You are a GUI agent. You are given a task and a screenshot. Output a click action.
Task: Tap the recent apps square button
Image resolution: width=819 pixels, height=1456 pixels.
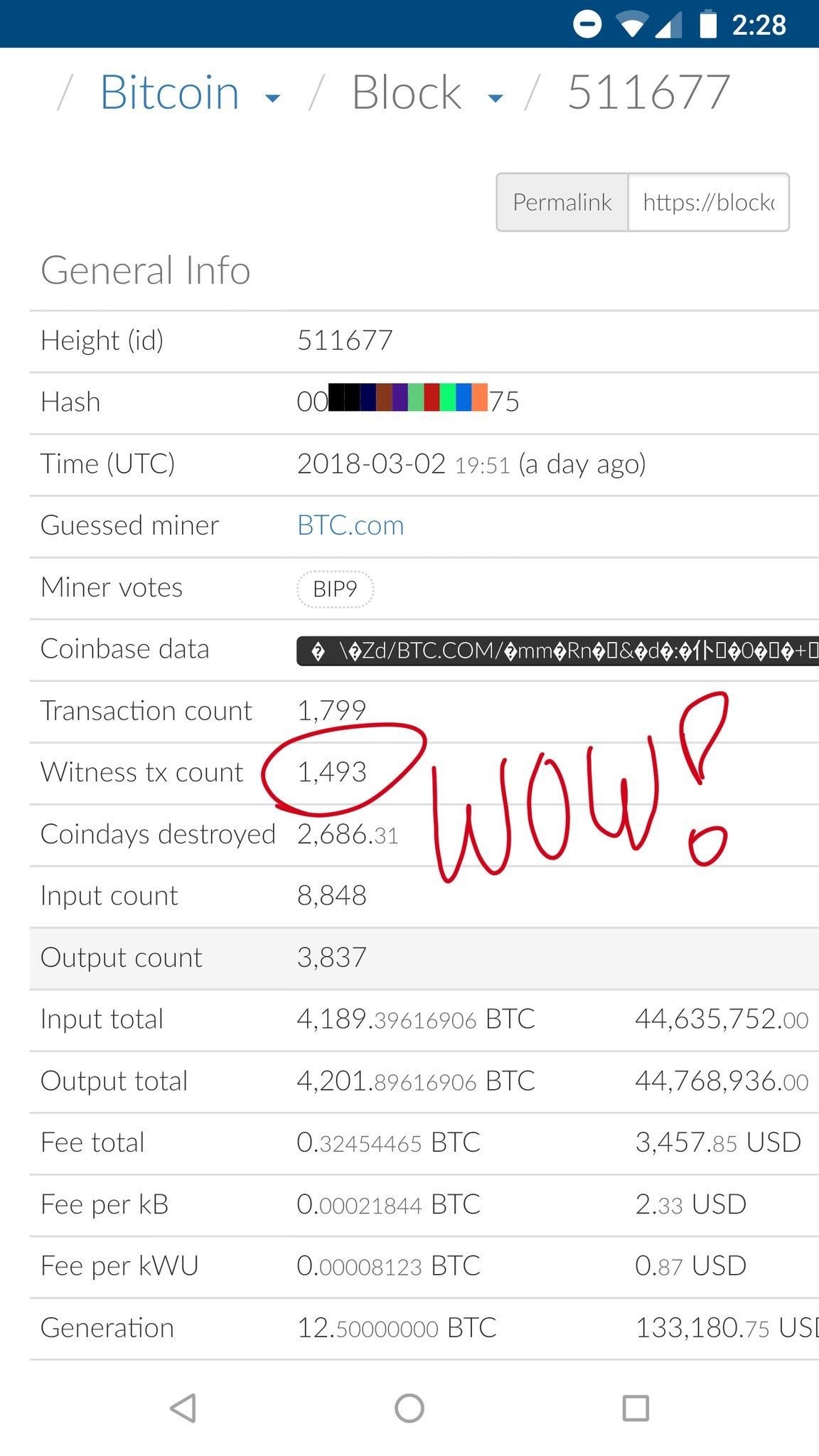tap(635, 1408)
